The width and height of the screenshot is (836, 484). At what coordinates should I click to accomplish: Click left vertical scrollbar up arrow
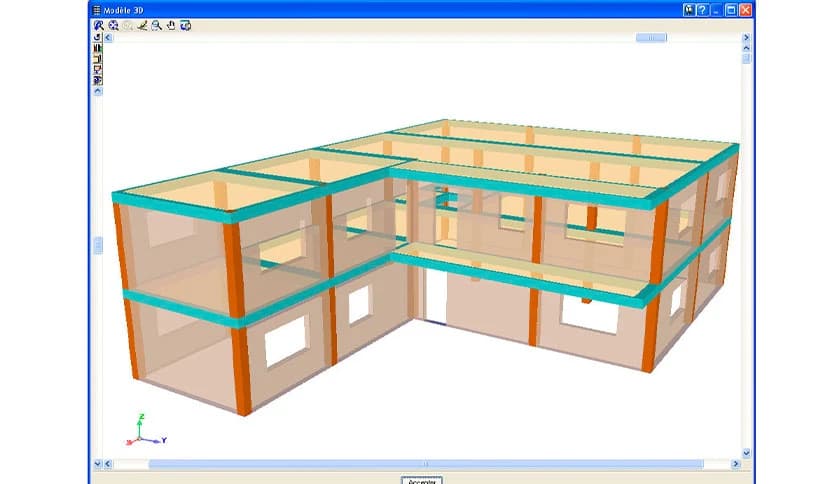98,91
